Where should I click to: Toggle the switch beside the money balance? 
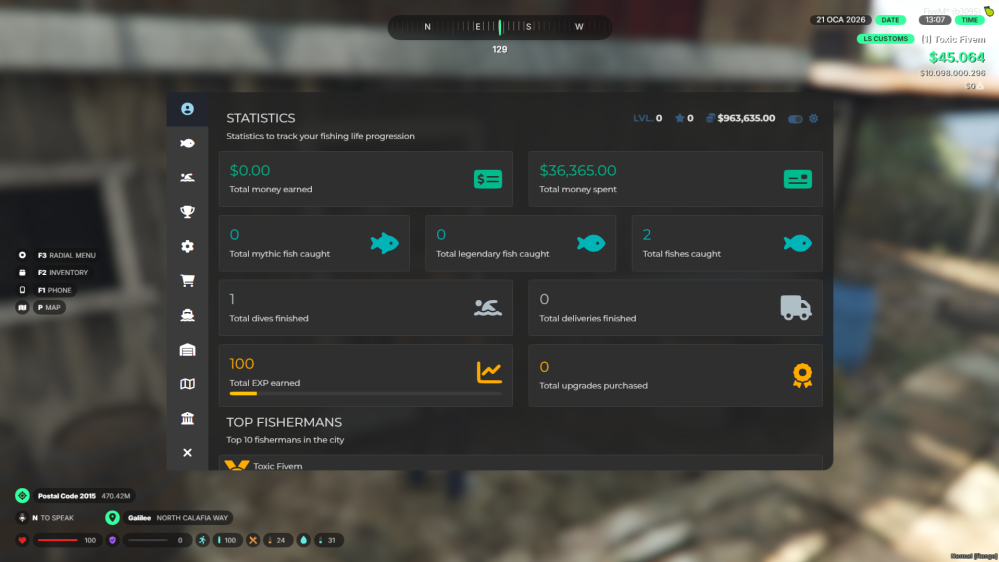point(795,119)
